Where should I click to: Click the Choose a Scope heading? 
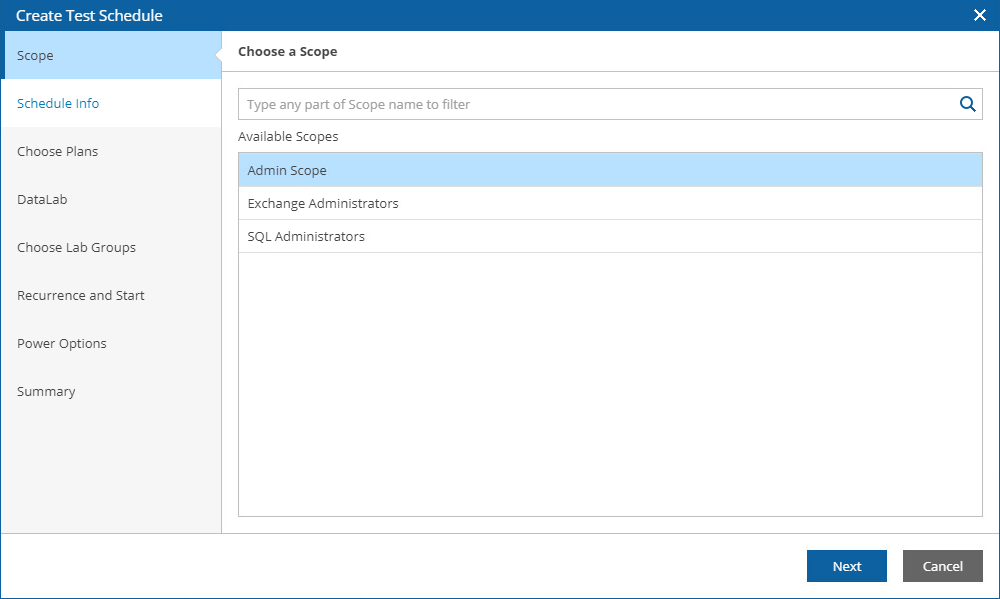pyautogui.click(x=288, y=52)
